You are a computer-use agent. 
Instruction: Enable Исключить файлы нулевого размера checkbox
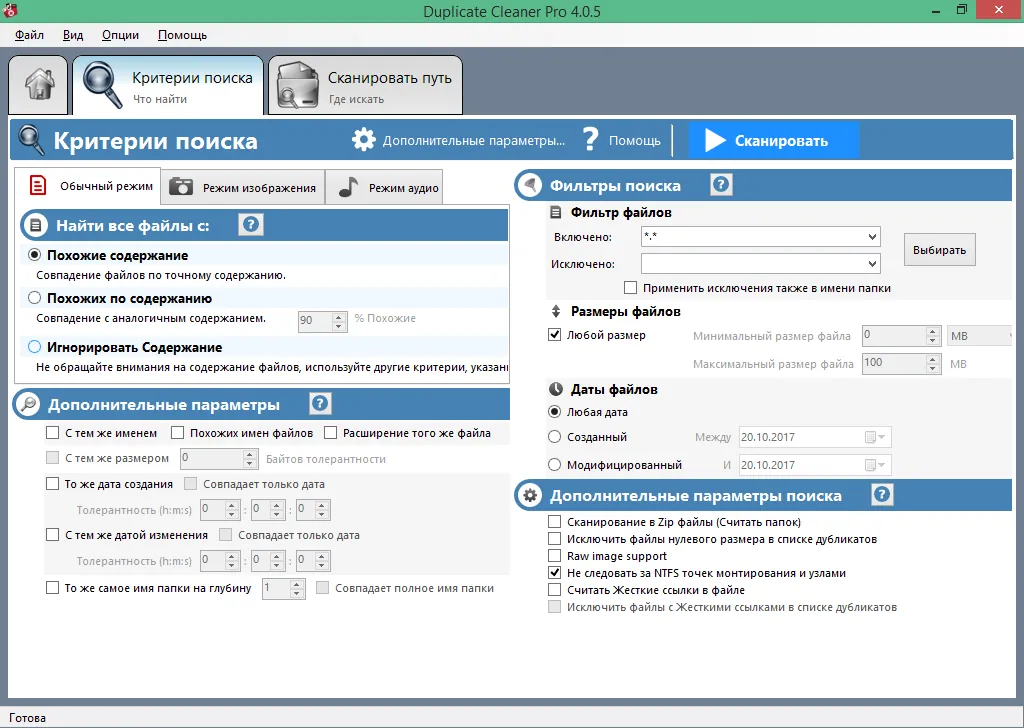coord(554,539)
